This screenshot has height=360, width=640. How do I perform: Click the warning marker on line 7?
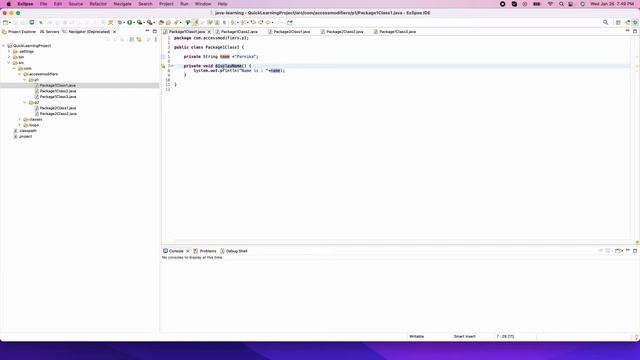coord(163,66)
